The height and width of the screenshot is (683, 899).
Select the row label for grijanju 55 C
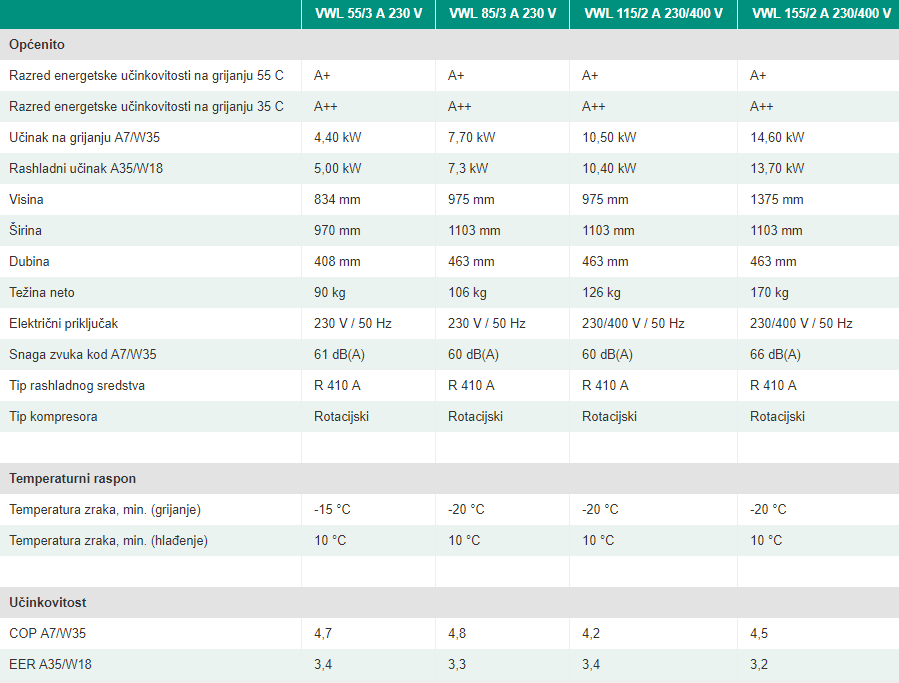(146, 76)
